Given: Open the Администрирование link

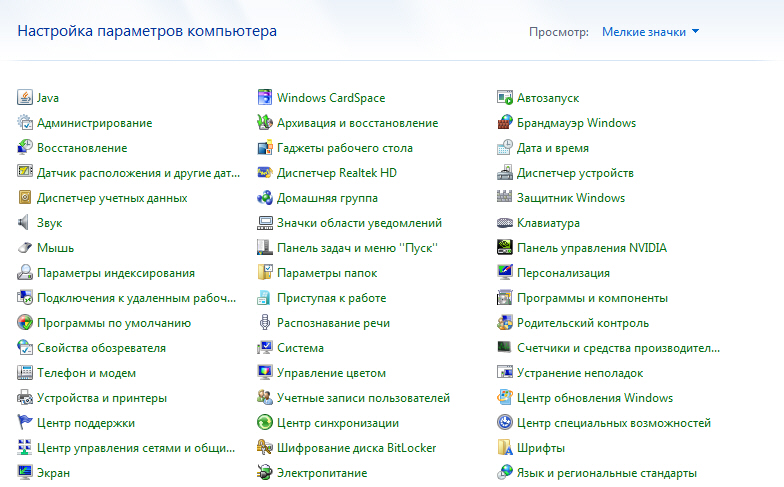Looking at the screenshot, I should [x=94, y=123].
